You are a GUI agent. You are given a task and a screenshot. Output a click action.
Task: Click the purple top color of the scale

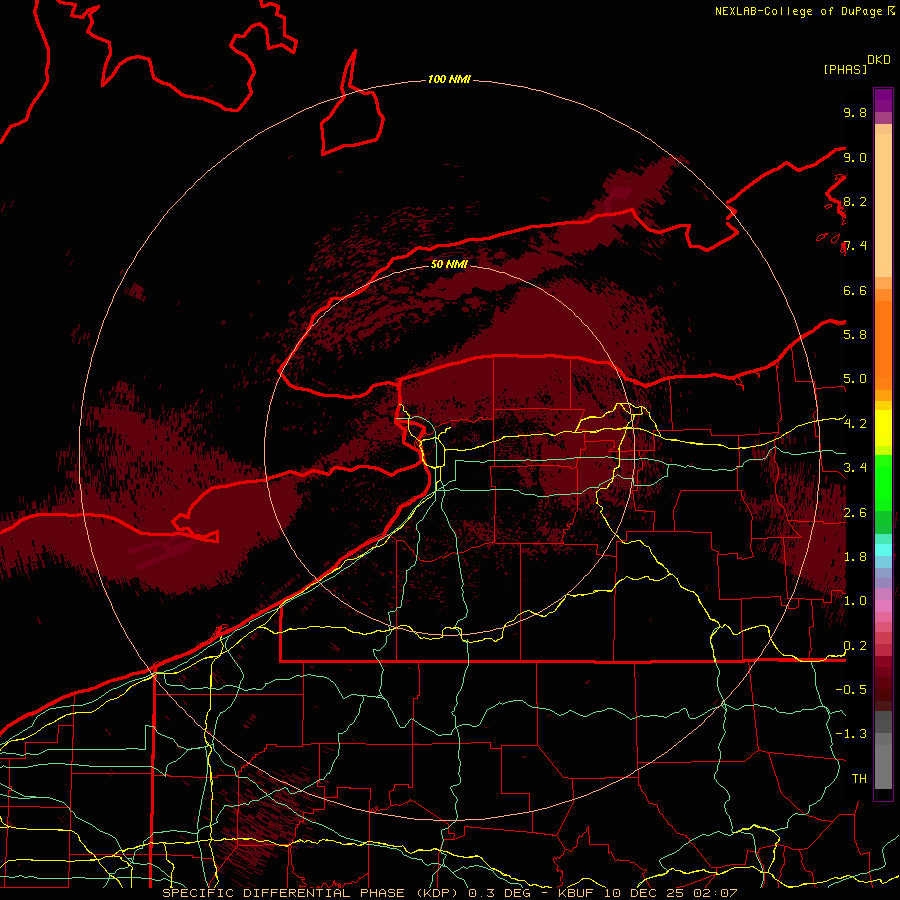coord(883,100)
